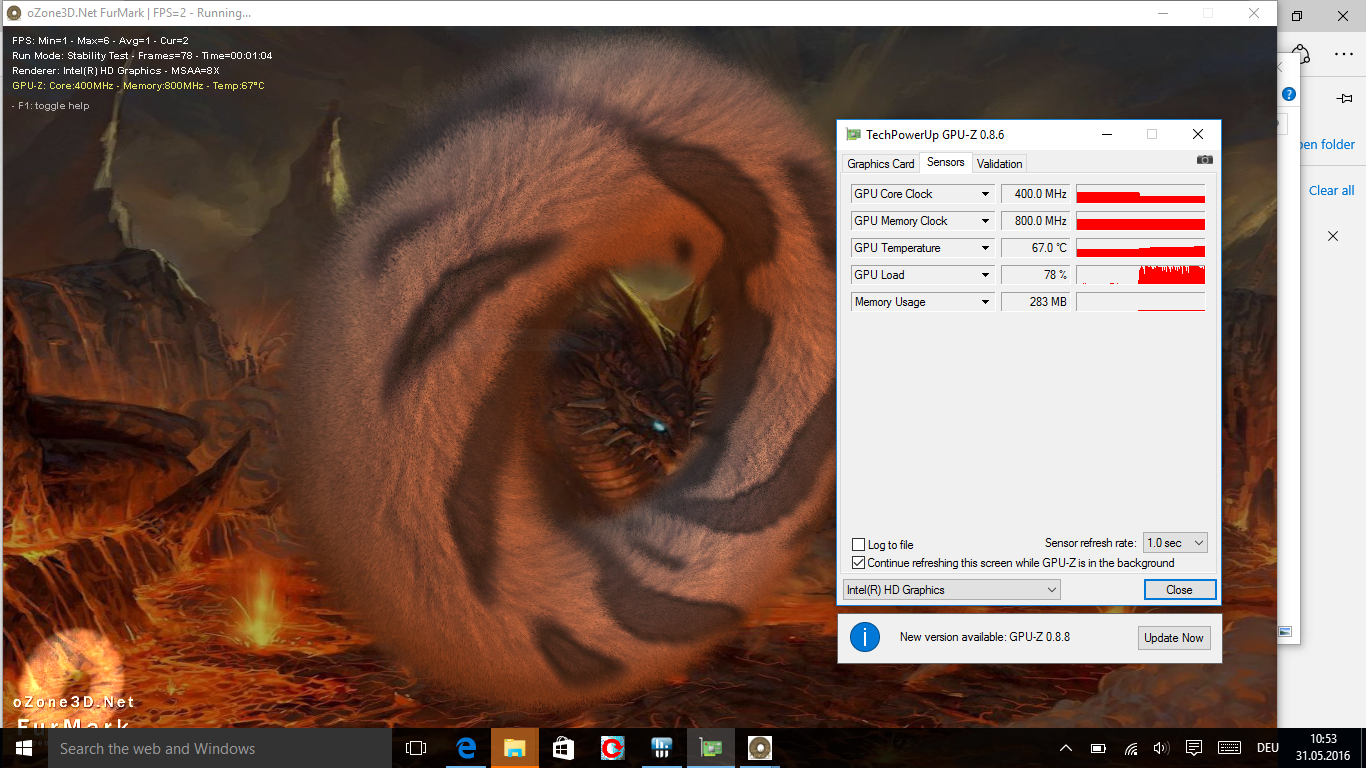
Task: Click the GPU-Z title bar app icon
Action: pos(853,134)
